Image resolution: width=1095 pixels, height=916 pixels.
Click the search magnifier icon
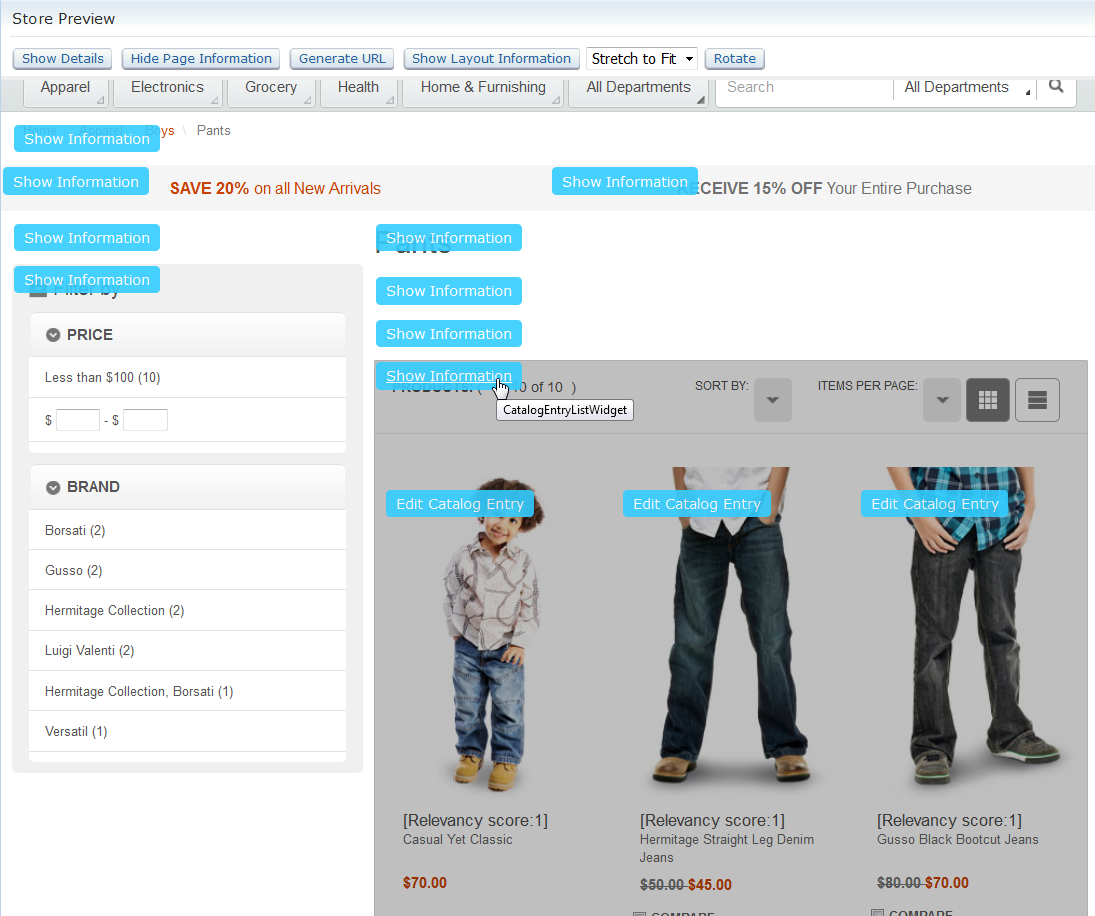pos(1056,87)
